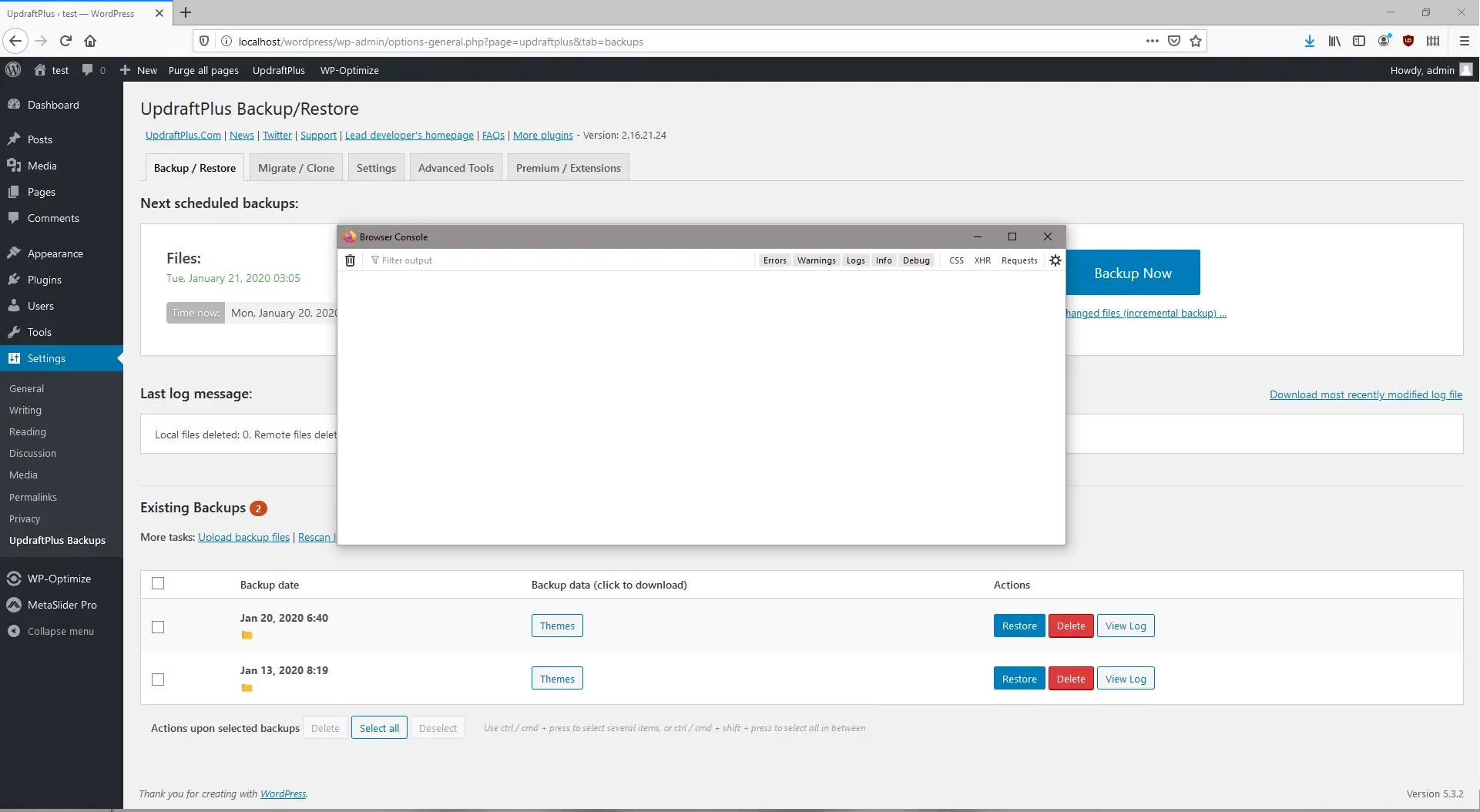Viewport: 1480px width, 812px height.
Task: Open the comments bubble in admin bar
Action: 92,70
